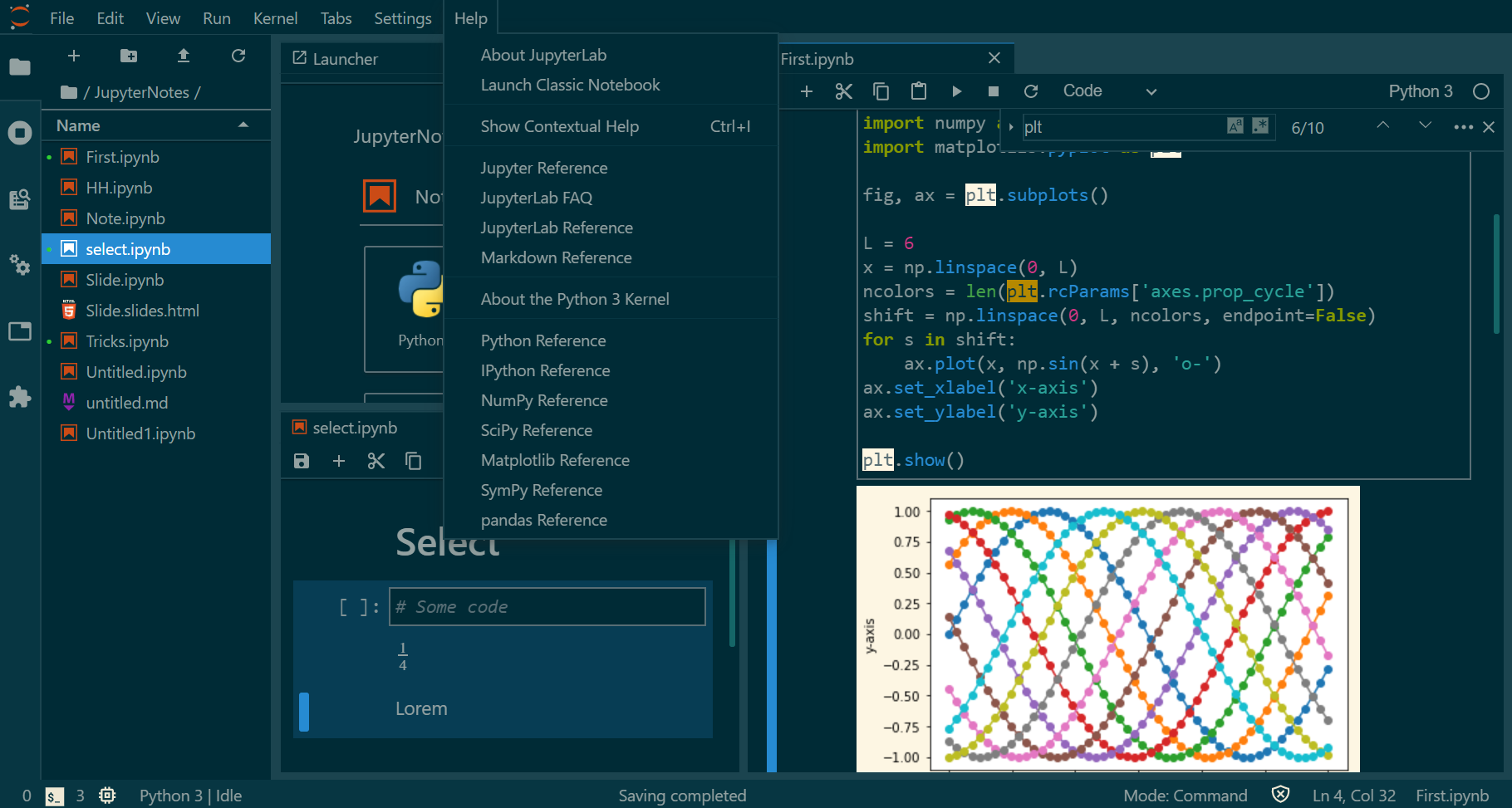1512x808 pixels.
Task: Go to the next search match
Action: click(1426, 125)
